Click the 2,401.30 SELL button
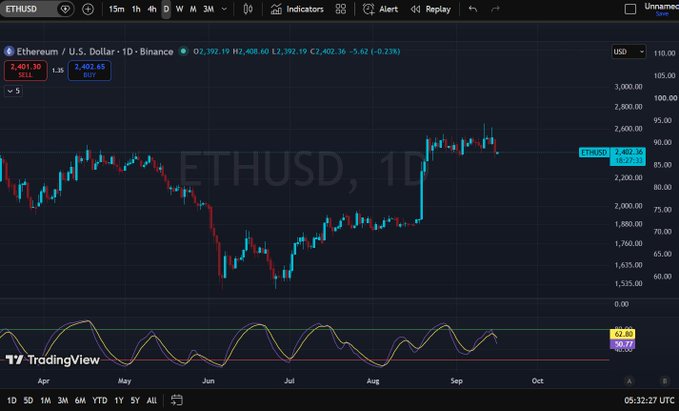679x411 pixels. (26, 71)
